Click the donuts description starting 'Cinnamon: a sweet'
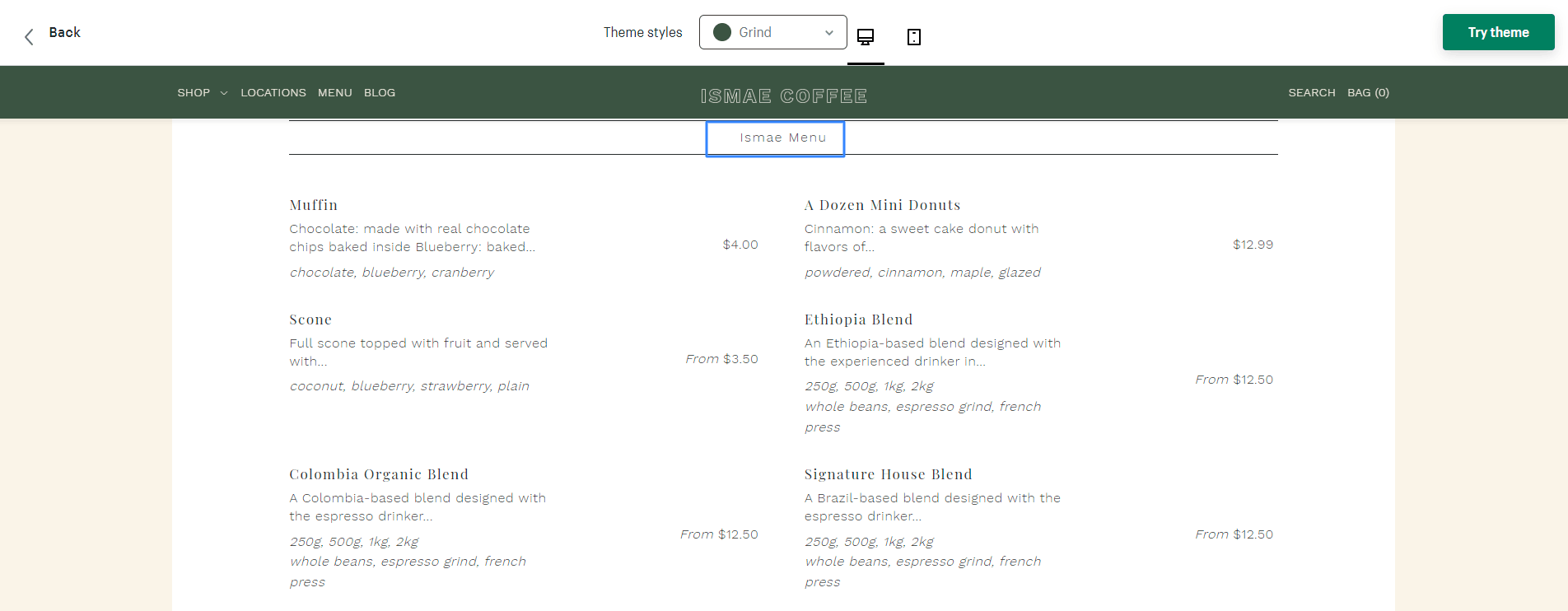The width and height of the screenshot is (1568, 611). point(922,238)
